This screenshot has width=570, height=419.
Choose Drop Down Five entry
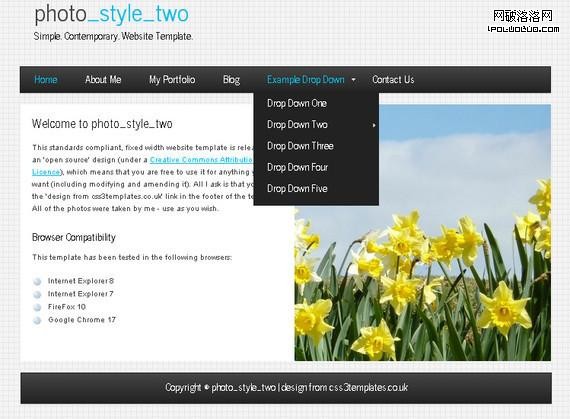297,189
